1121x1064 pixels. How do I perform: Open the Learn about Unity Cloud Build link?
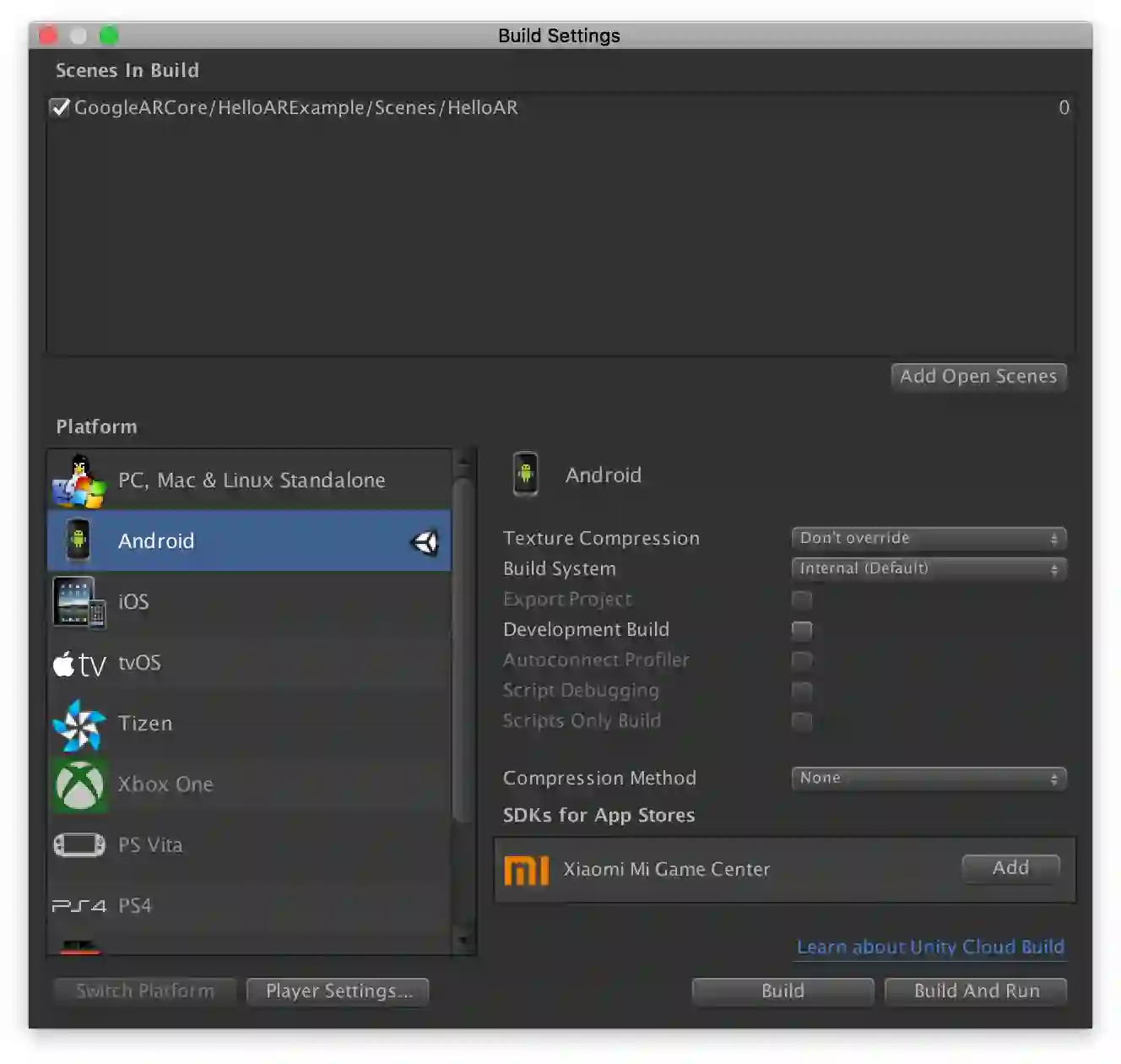coord(930,947)
